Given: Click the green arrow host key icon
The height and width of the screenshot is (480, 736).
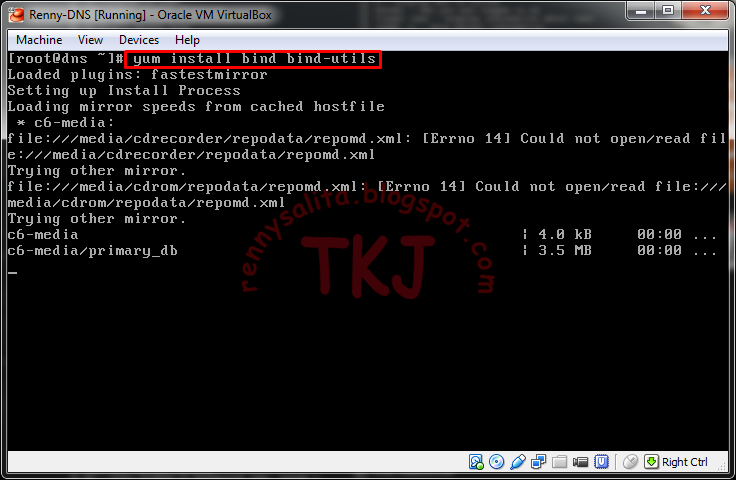Looking at the screenshot, I should click(651, 462).
